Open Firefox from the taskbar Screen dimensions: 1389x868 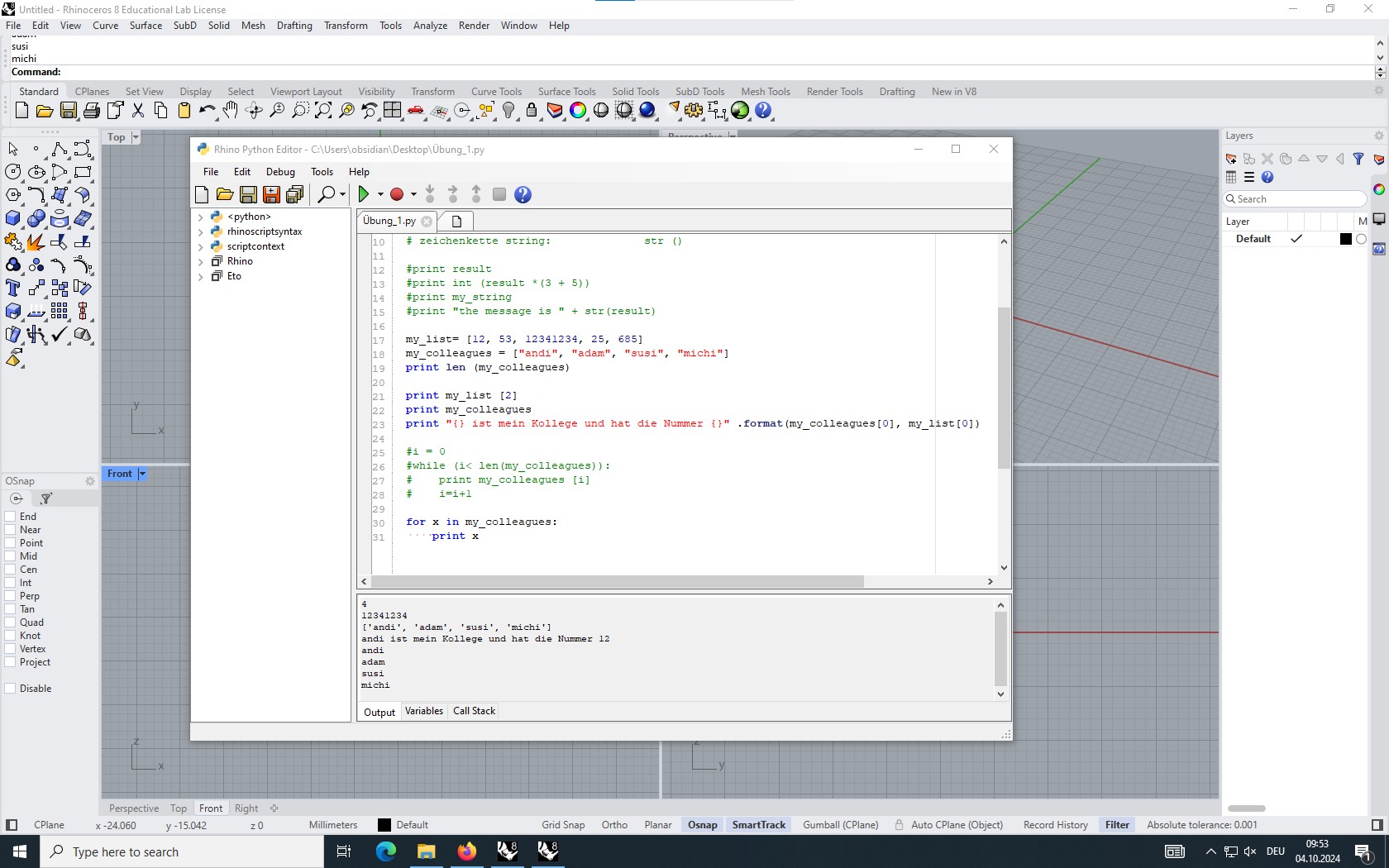tap(466, 851)
